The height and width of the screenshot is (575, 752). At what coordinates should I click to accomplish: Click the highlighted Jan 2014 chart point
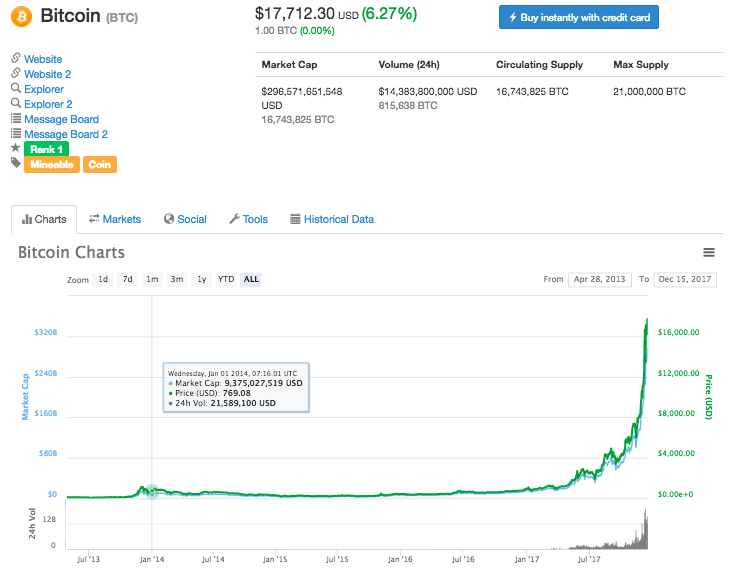[152, 491]
